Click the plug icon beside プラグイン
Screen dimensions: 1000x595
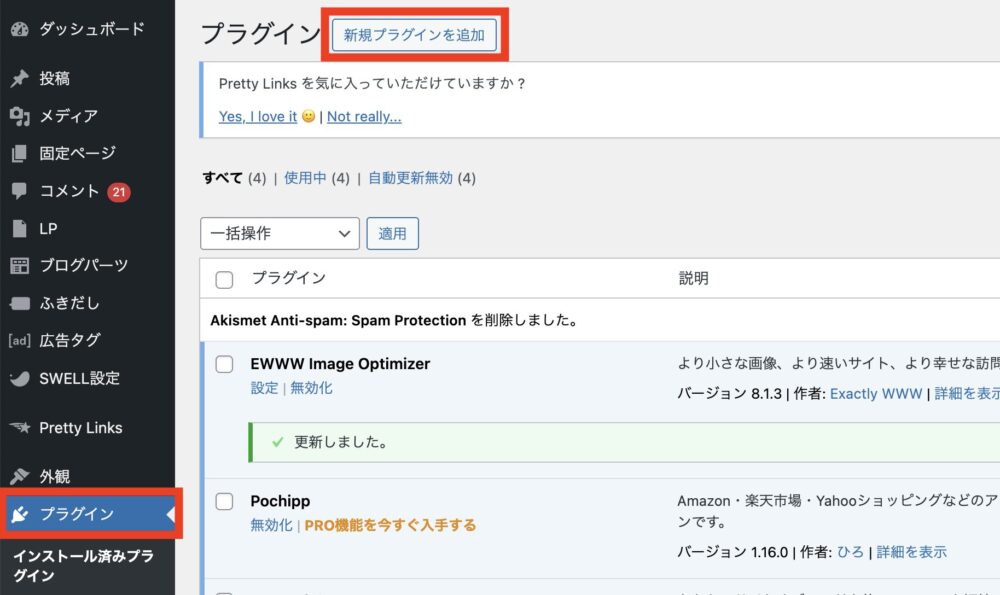tap(20, 514)
